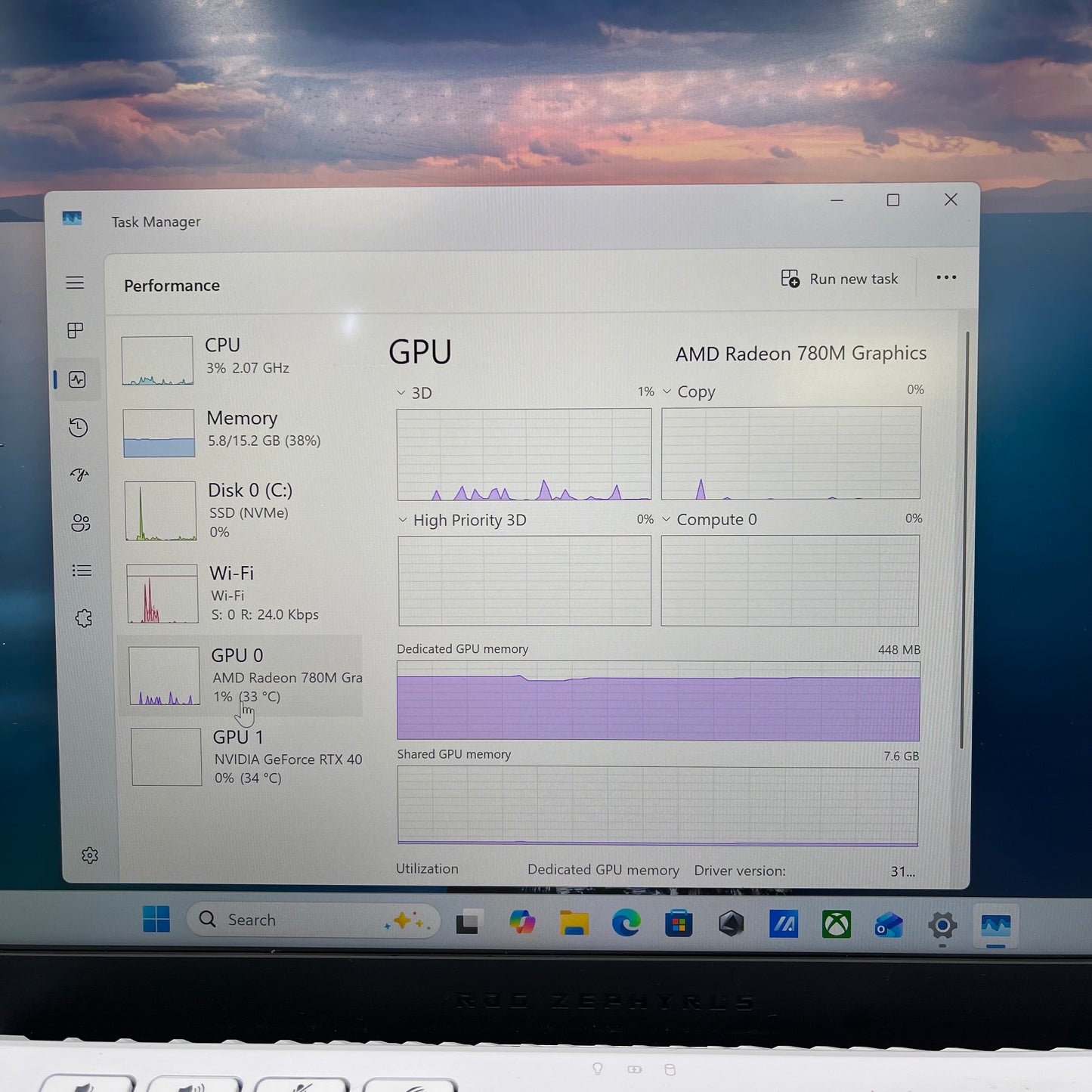The height and width of the screenshot is (1092, 1092).
Task: Open Startup apps page in sidebar
Action: [79, 475]
